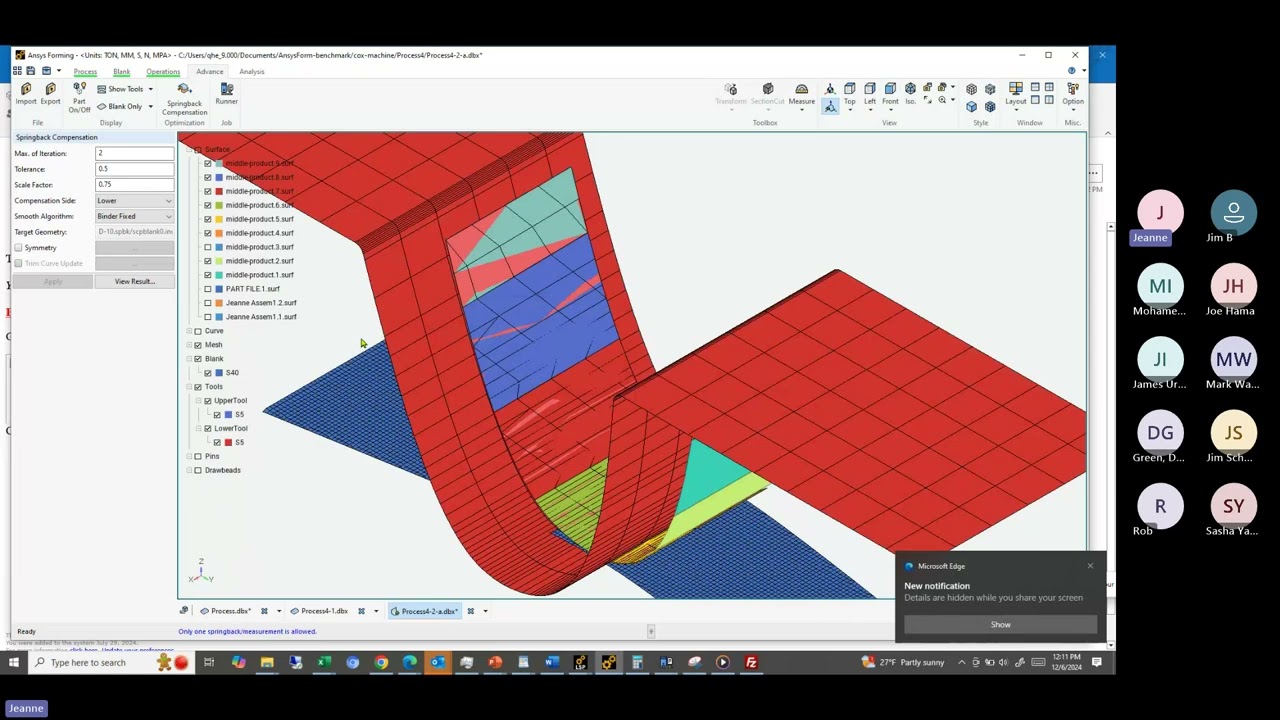1280x720 pixels.
Task: Click the save icon in quick access bar
Action: point(31,71)
